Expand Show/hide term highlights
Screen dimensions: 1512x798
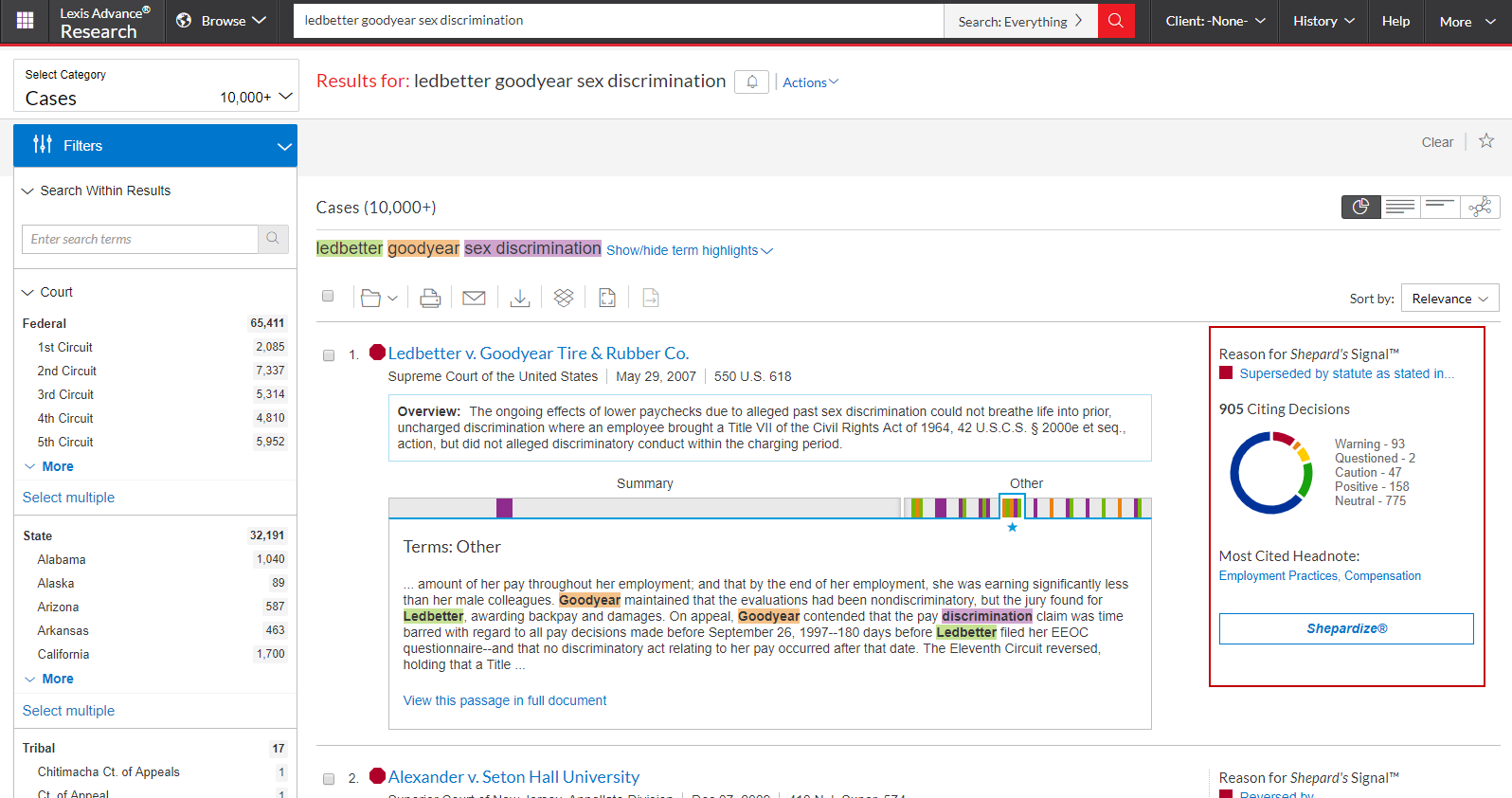pyautogui.click(x=690, y=250)
